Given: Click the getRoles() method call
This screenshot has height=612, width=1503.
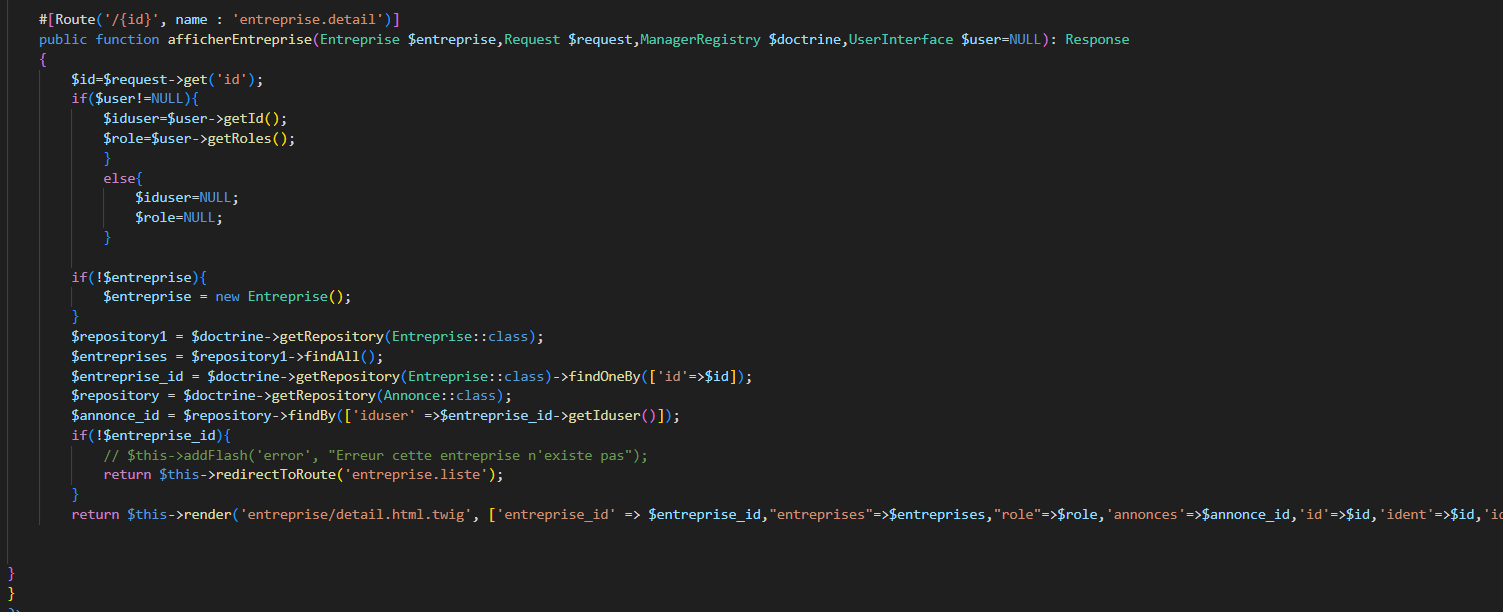Looking at the screenshot, I should click(x=247, y=139).
